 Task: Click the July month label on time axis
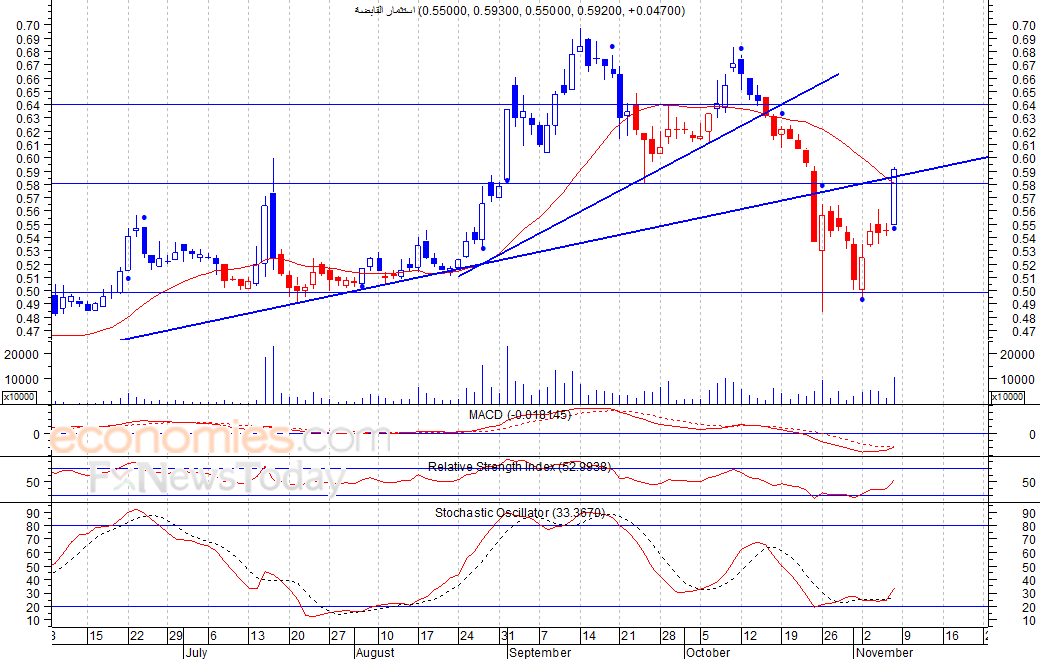click(196, 652)
